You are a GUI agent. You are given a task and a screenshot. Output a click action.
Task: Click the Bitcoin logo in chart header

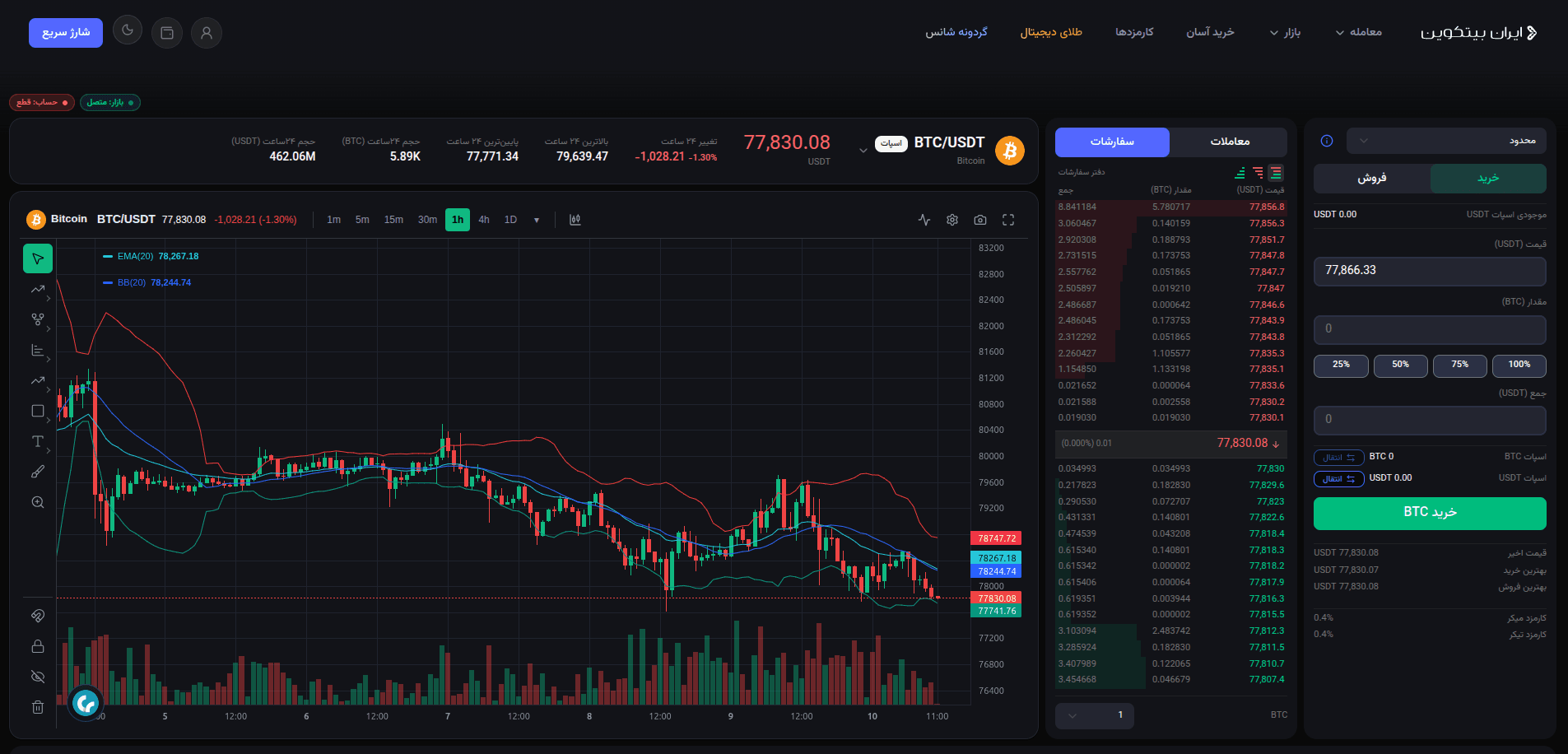[x=35, y=220]
